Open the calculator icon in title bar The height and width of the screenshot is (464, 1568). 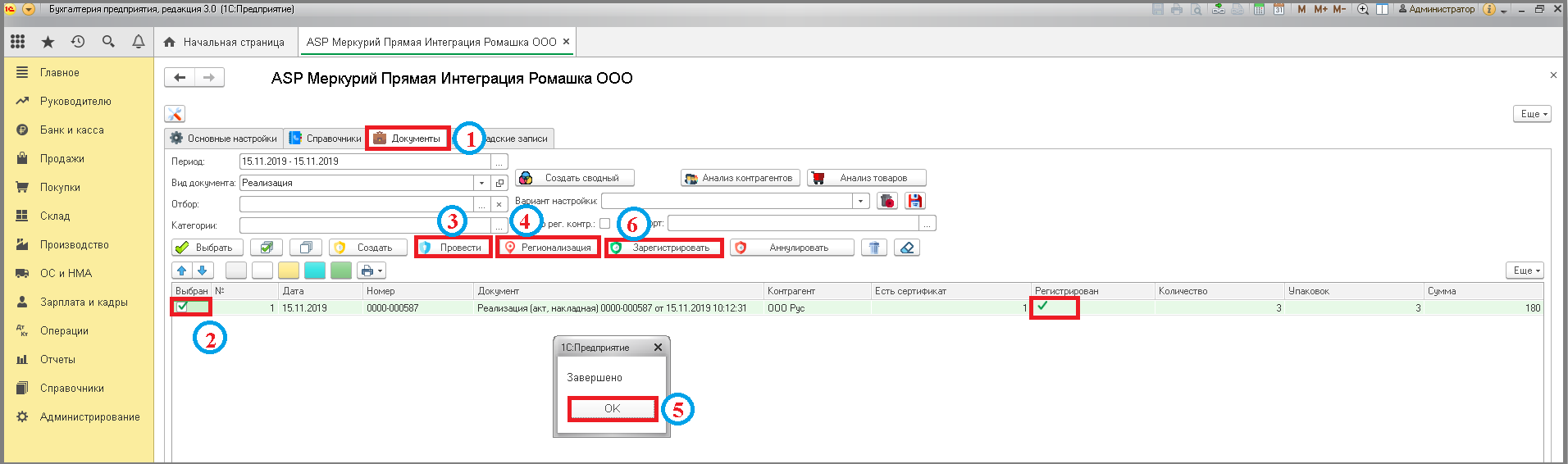pyautogui.click(x=1258, y=9)
